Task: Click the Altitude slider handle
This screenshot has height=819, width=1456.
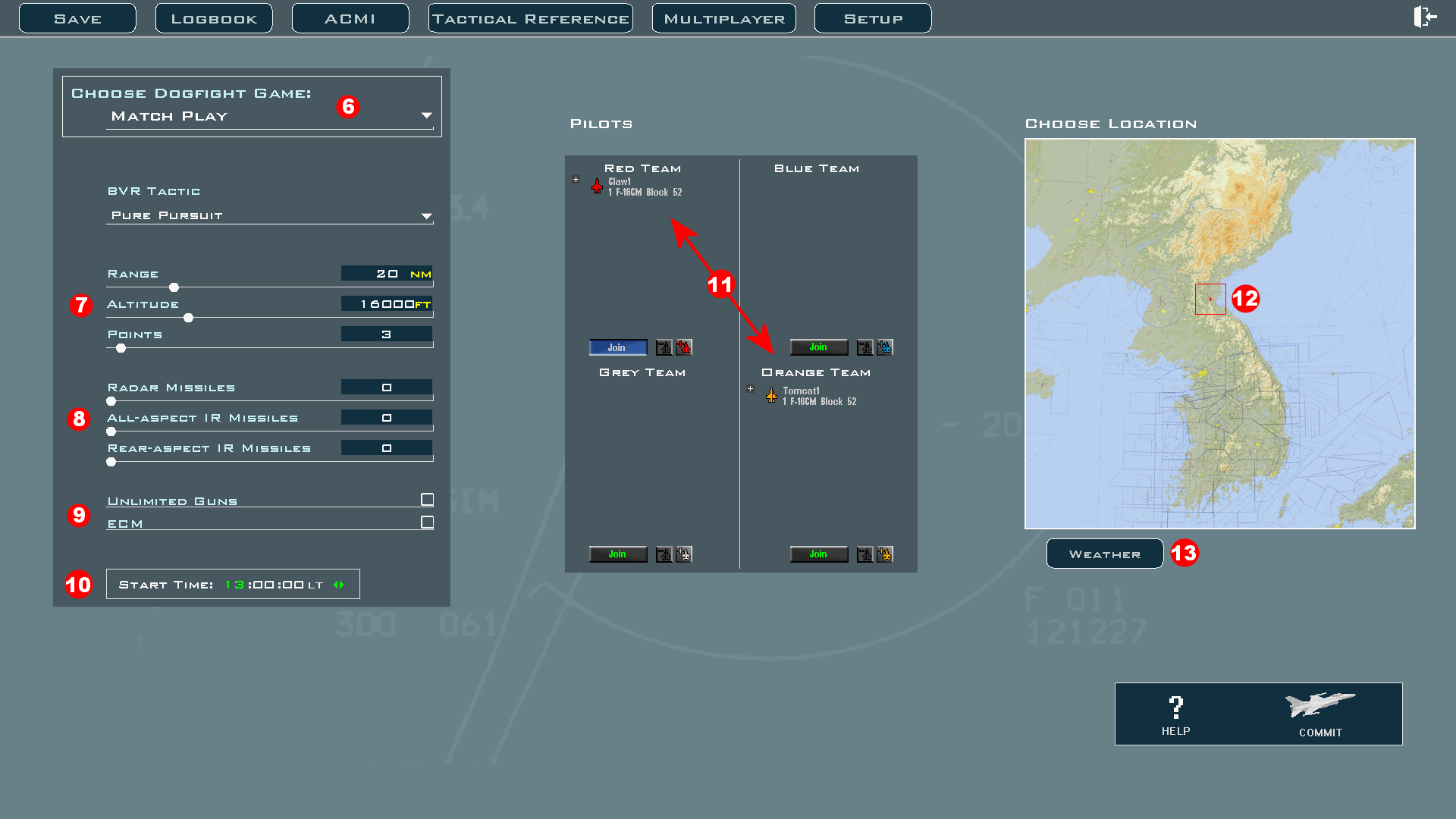Action: pos(188,318)
